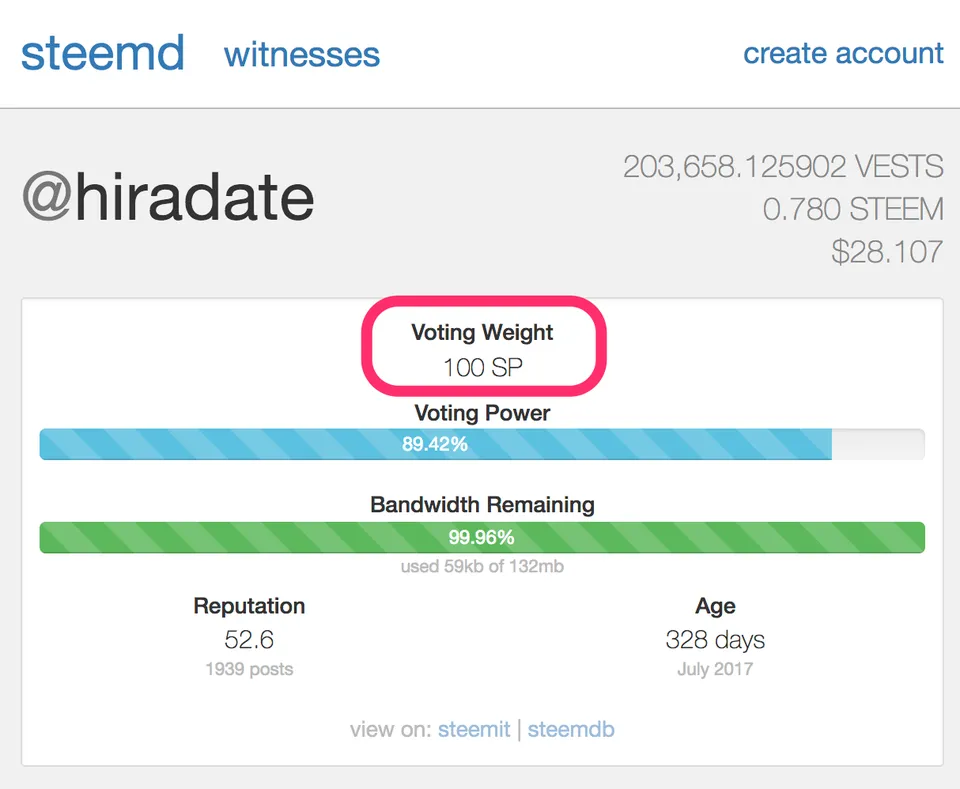
Task: Select the 100 SP value
Action: pyautogui.click(x=482, y=367)
